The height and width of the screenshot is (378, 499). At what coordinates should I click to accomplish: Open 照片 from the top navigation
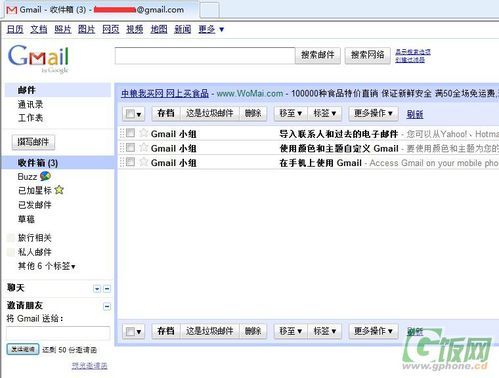click(x=63, y=29)
